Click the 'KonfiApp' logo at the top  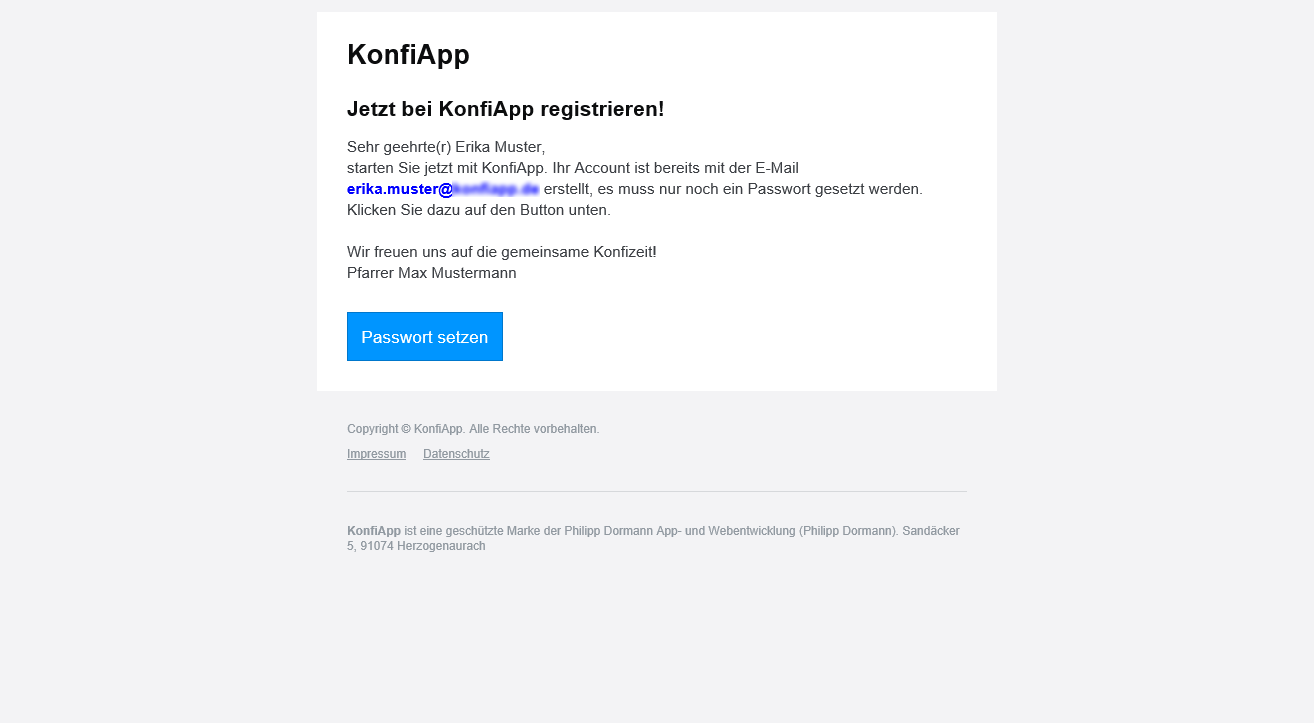(408, 54)
